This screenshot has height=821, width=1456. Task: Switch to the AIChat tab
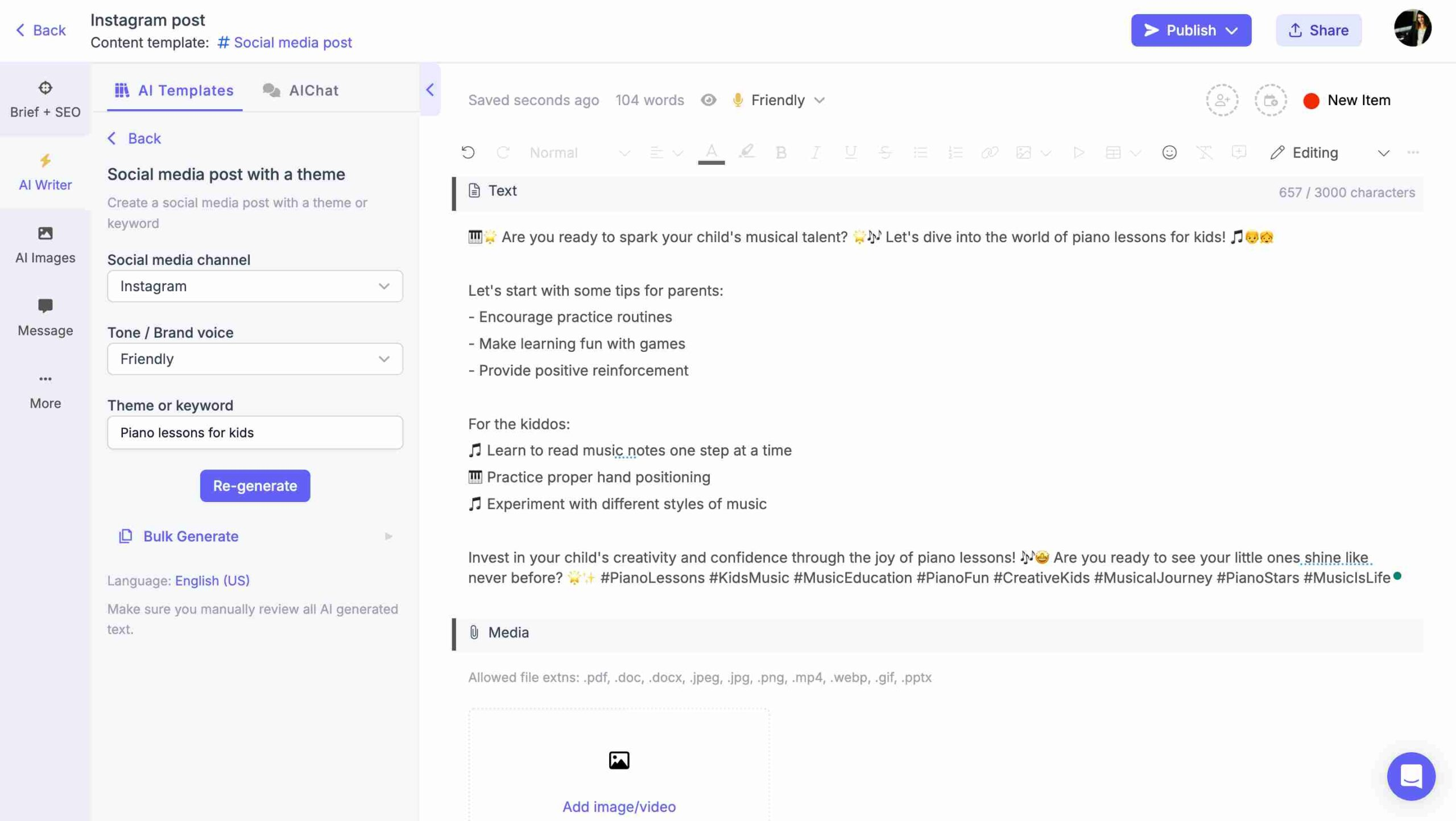(313, 89)
